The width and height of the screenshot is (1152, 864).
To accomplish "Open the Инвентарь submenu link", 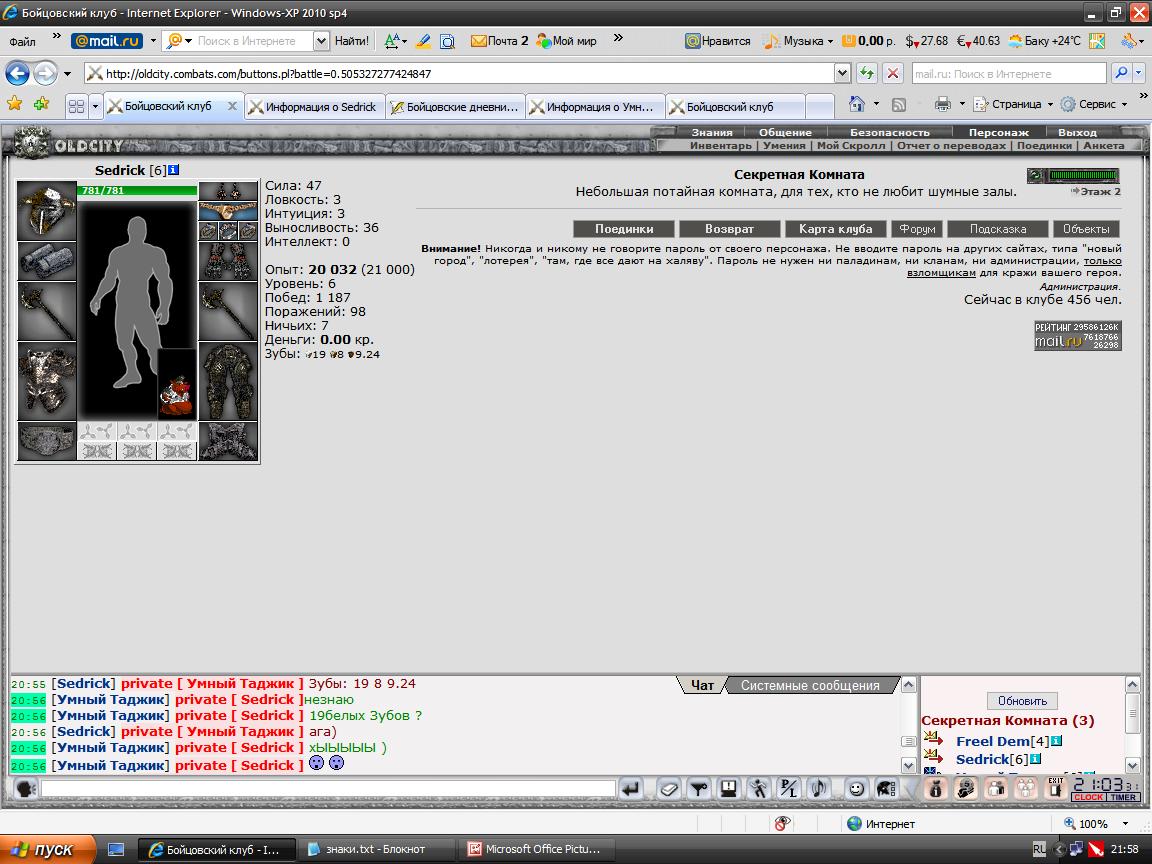I will pyautogui.click(x=721, y=145).
